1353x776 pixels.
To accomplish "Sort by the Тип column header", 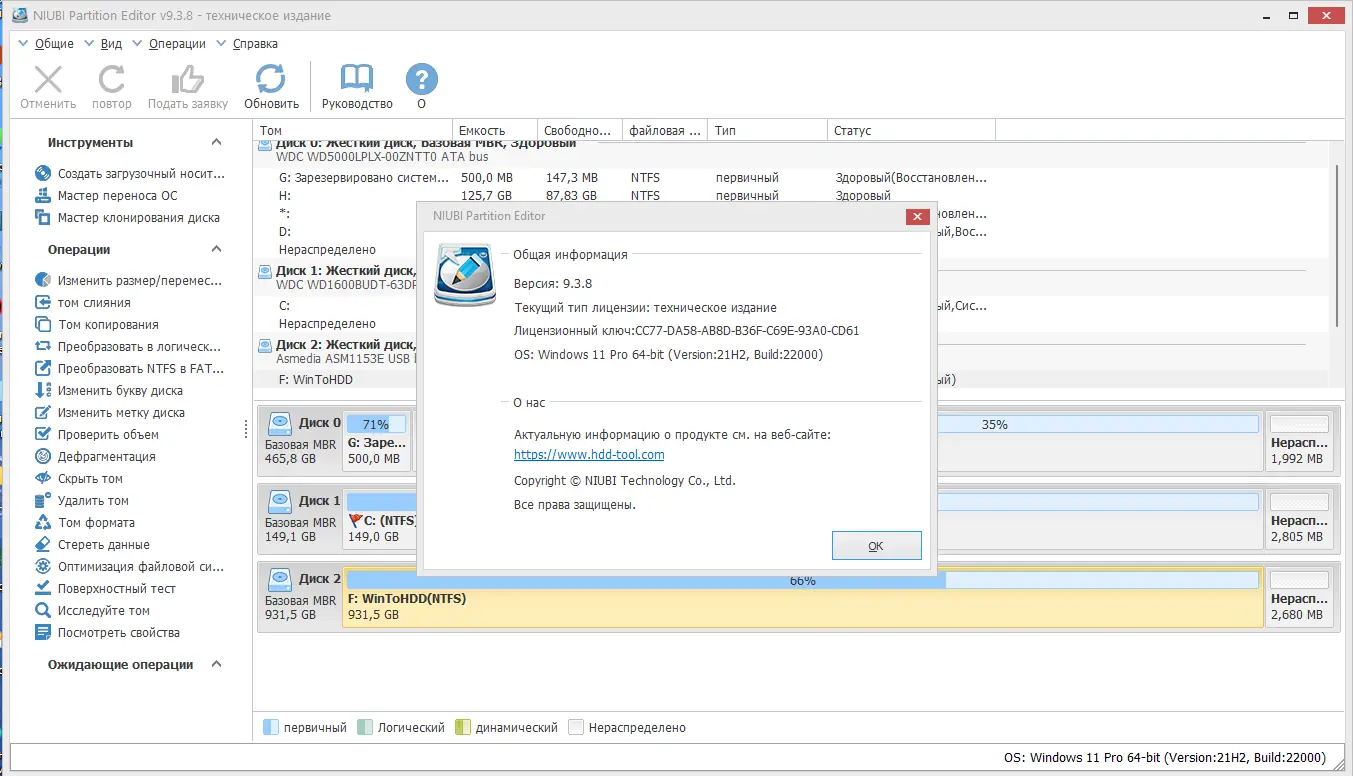I will pos(768,131).
